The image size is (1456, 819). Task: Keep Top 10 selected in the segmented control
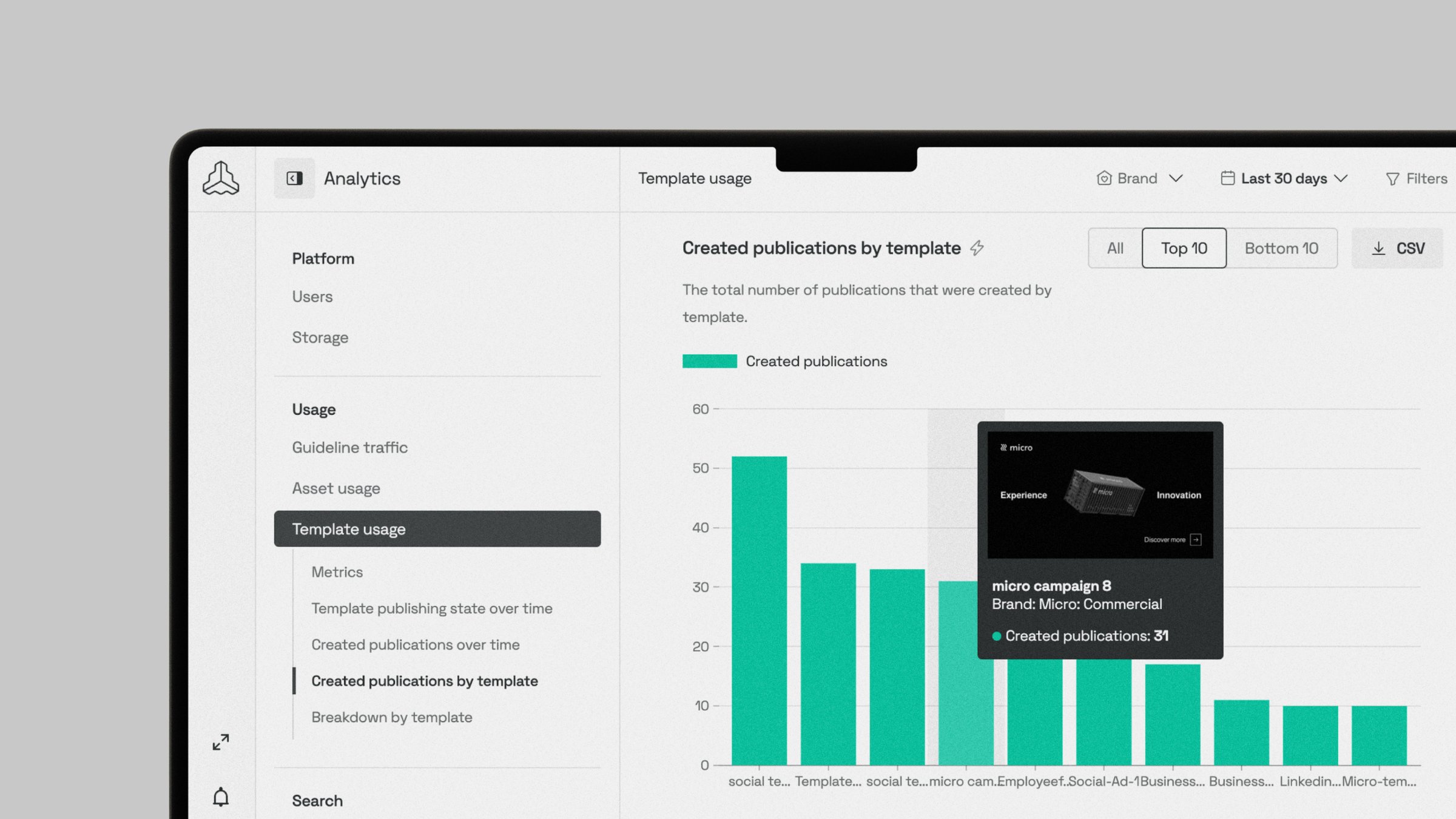1184,248
